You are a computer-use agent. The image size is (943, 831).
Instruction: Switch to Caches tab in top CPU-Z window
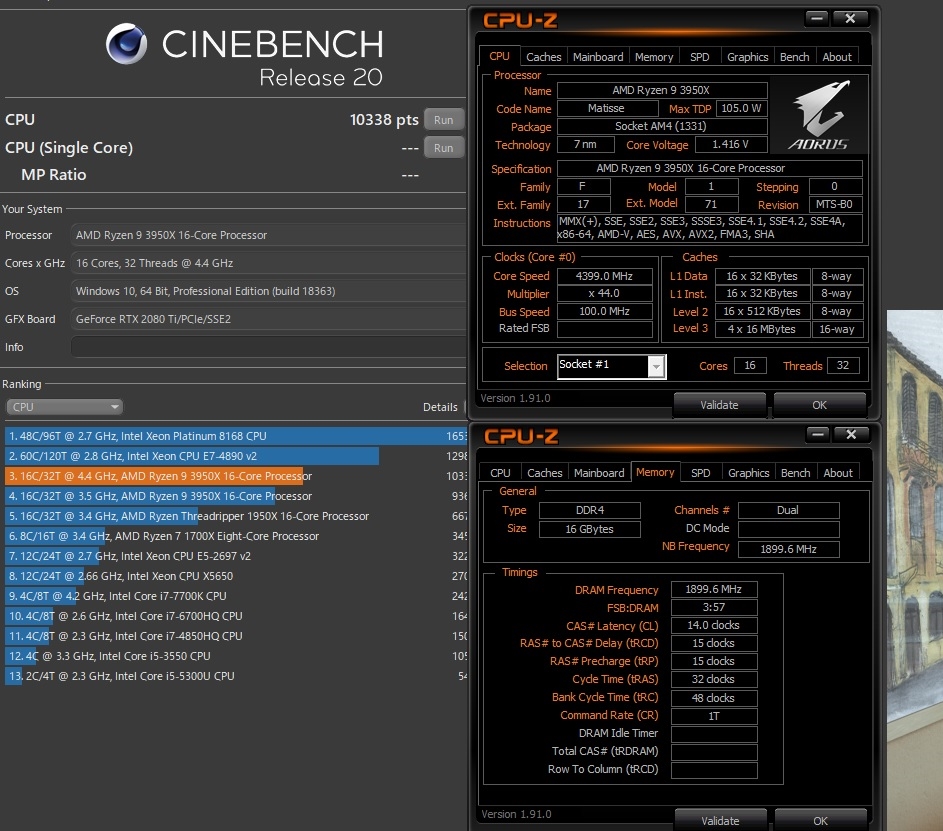point(544,57)
